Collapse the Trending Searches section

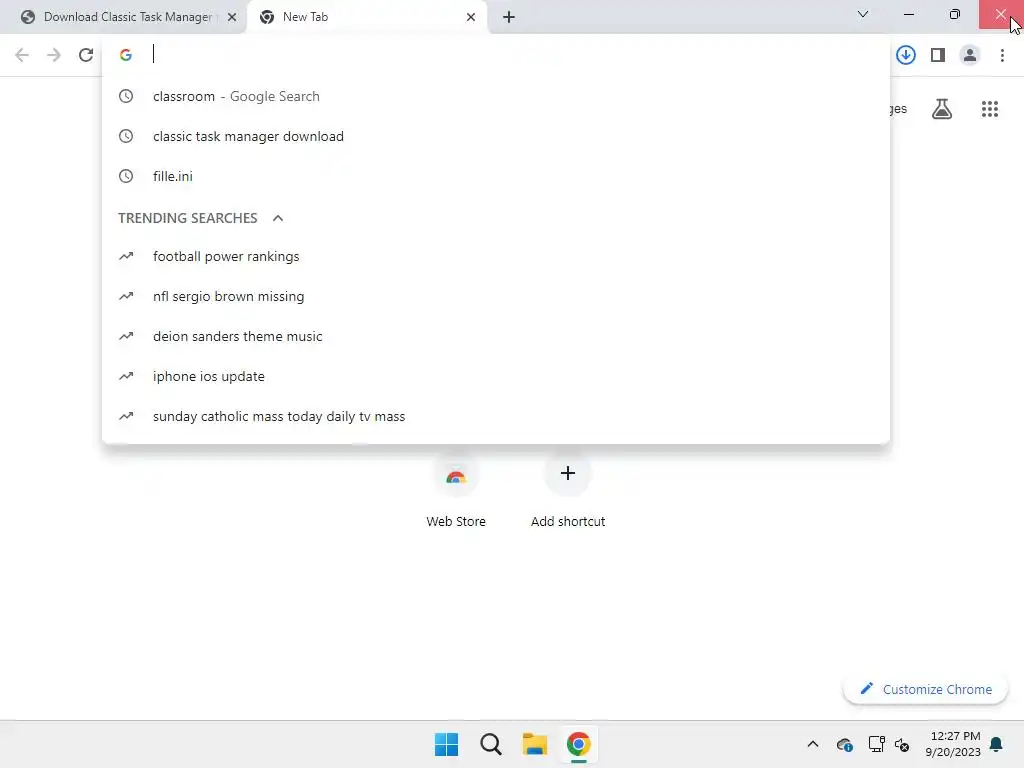pos(278,218)
